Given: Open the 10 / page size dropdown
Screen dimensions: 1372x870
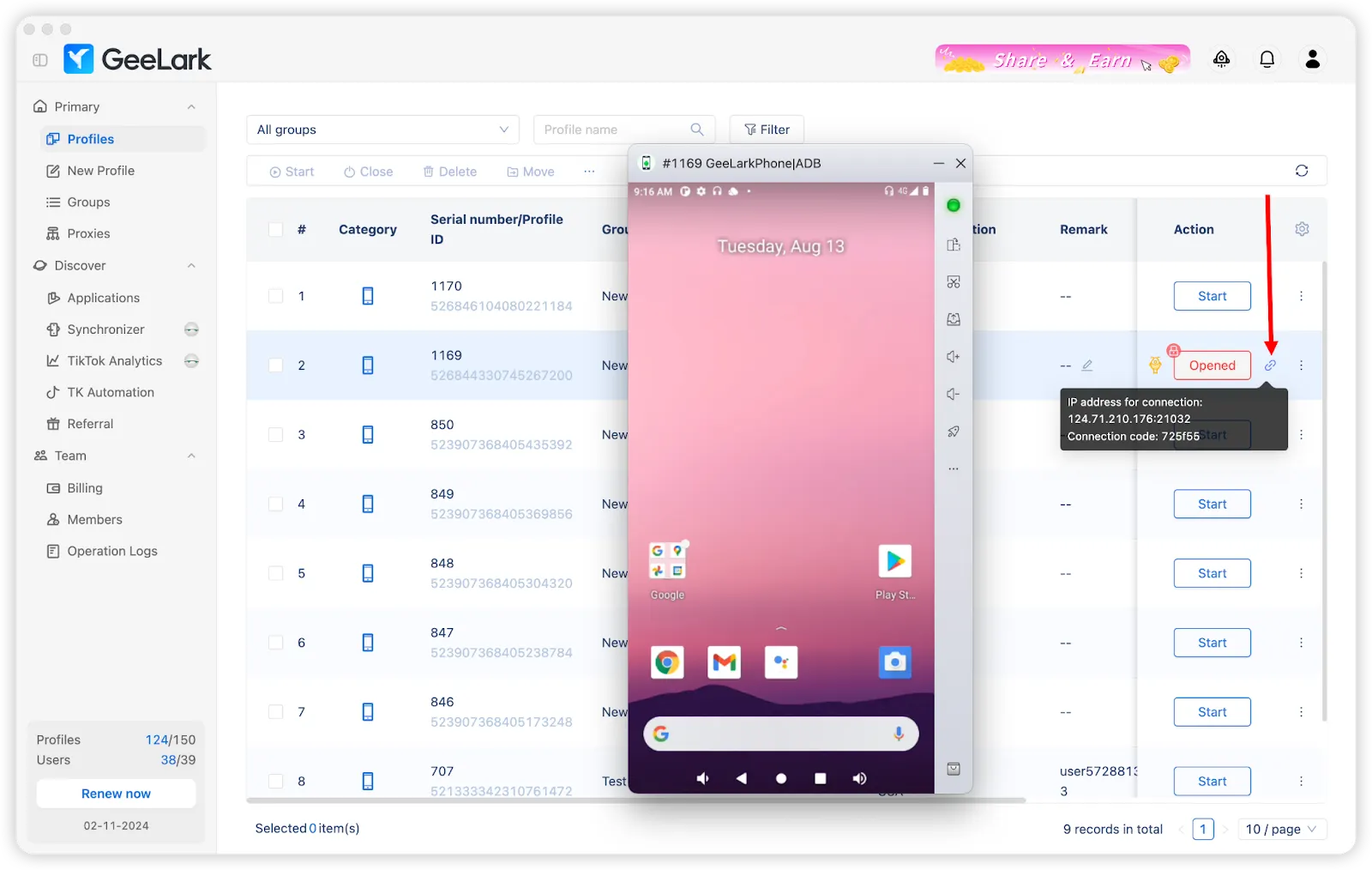Looking at the screenshot, I should pyautogui.click(x=1281, y=829).
